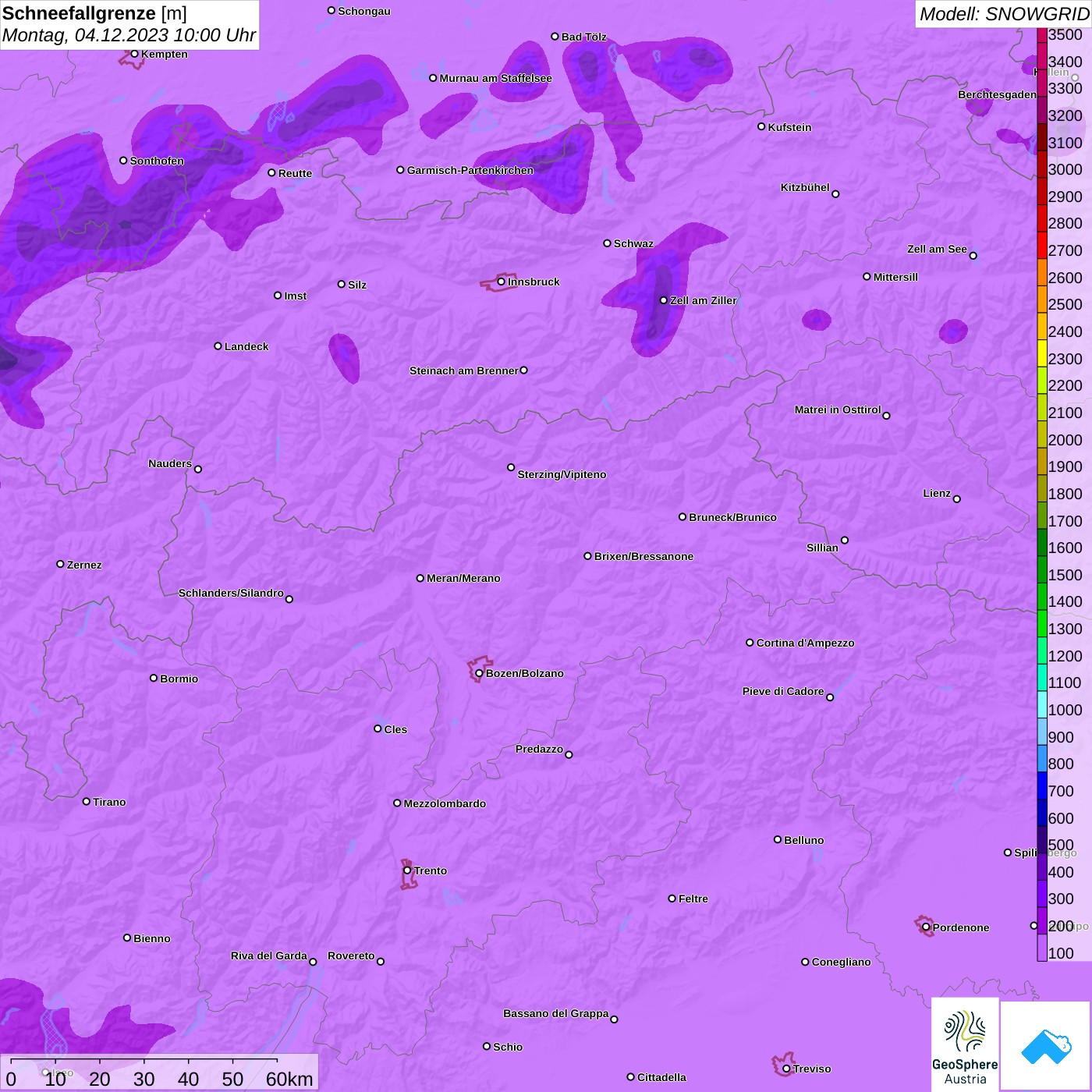Image resolution: width=1092 pixels, height=1092 pixels.
Task: Click the 2000 legend value label
Action: coord(1065,440)
